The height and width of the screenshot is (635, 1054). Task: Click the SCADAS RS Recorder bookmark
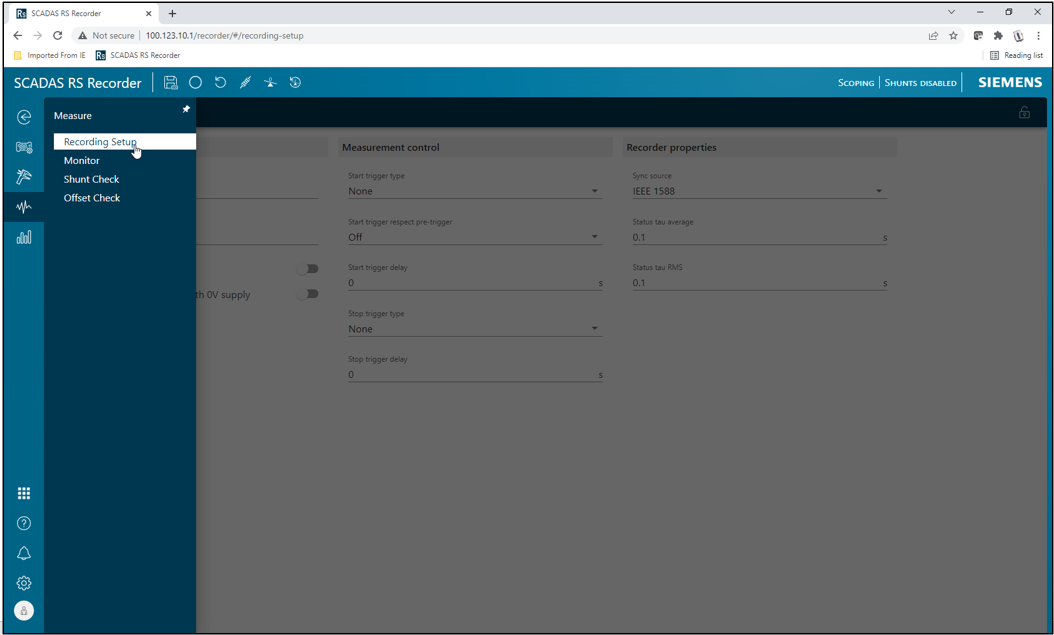tap(138, 55)
